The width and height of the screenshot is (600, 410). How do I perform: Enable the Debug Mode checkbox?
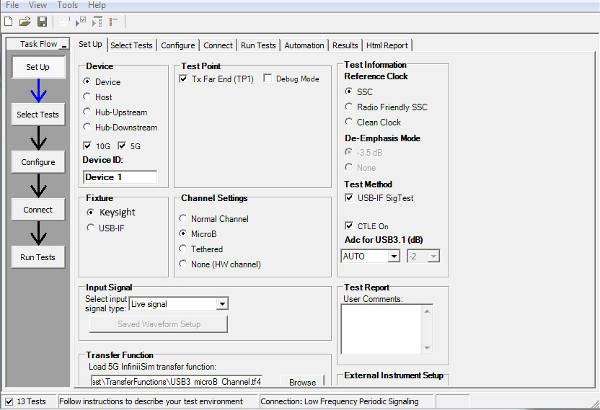[x=269, y=78]
